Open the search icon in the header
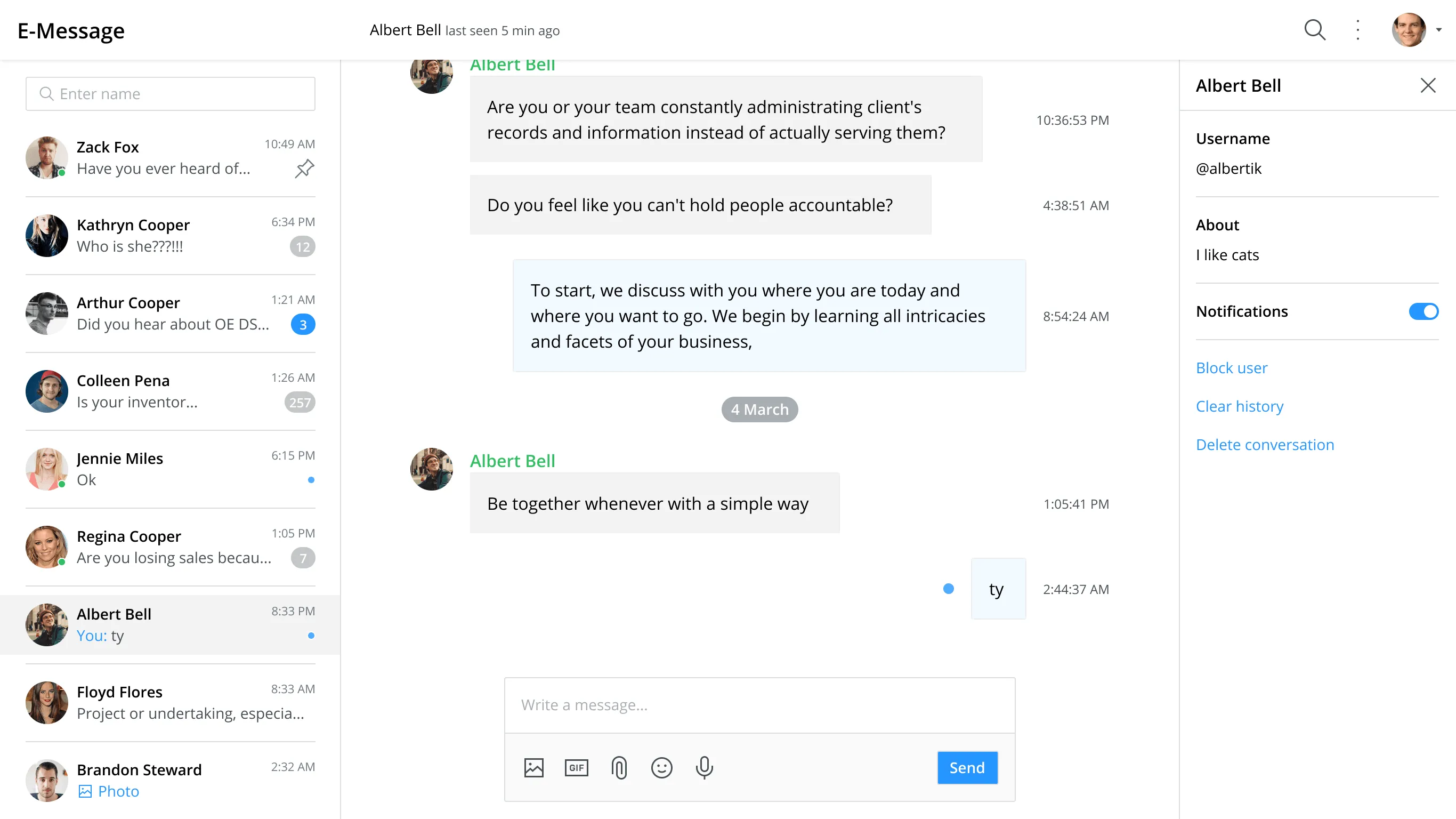This screenshot has height=819, width=1456. pos(1314,30)
